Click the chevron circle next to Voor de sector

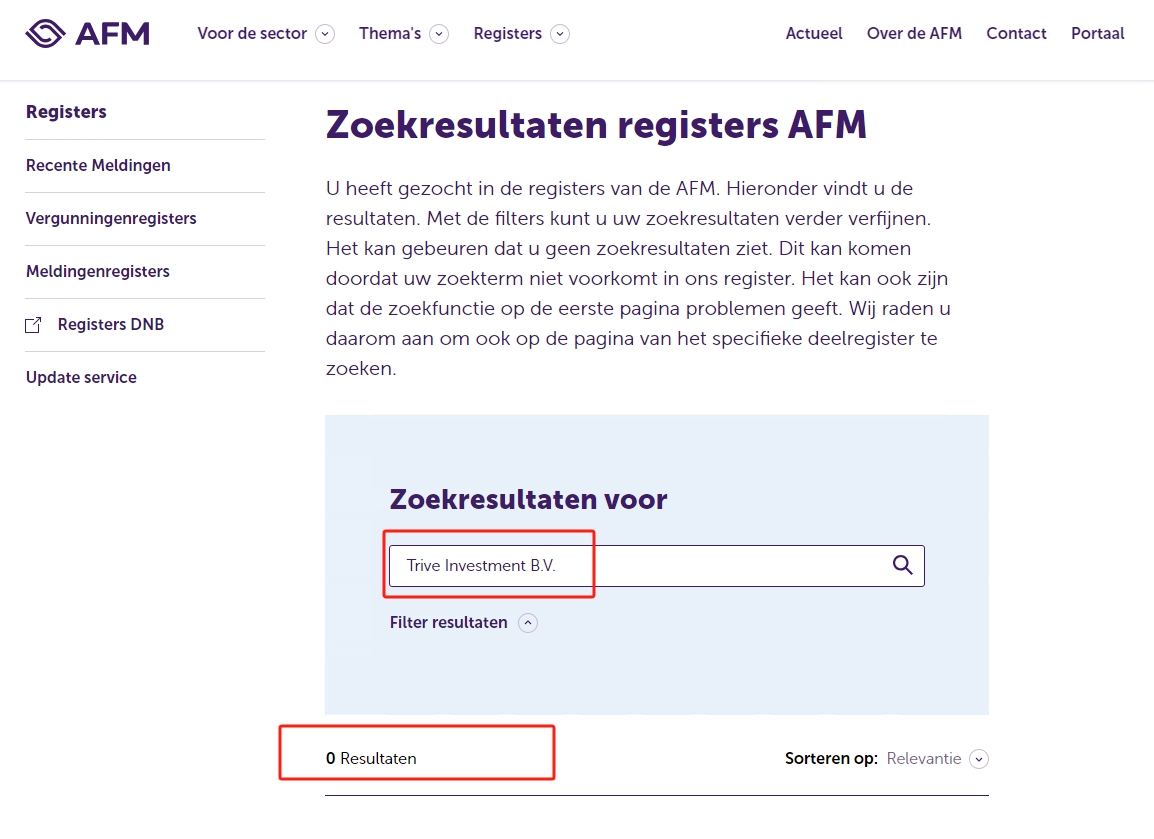(325, 34)
